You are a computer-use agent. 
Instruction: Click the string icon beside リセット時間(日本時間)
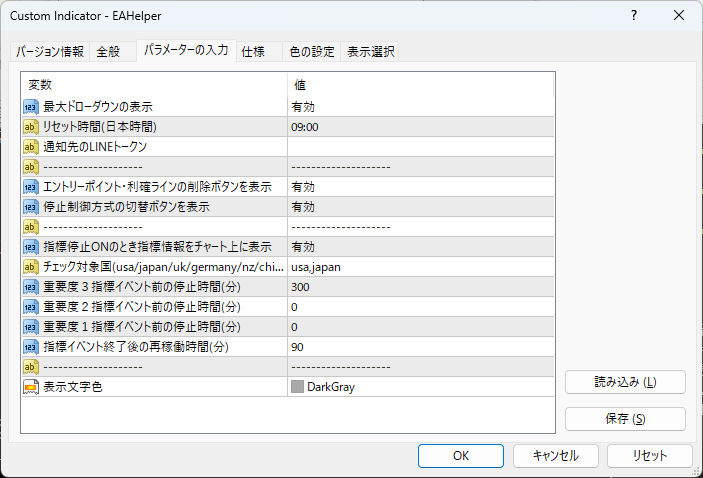click(31, 126)
